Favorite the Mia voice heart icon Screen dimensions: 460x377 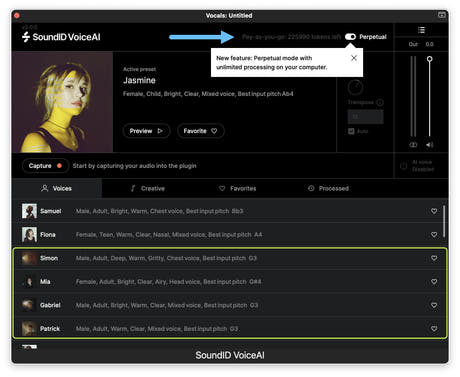pos(434,282)
